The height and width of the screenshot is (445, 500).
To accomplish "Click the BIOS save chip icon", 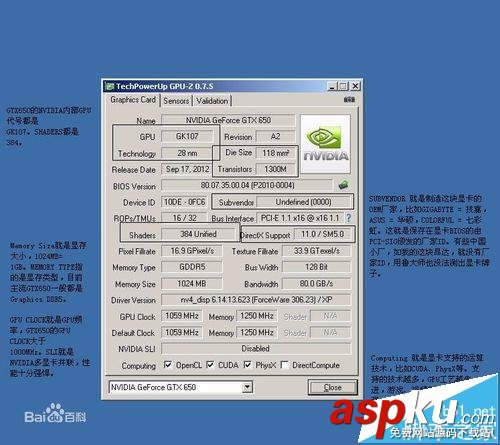I will coord(344,184).
